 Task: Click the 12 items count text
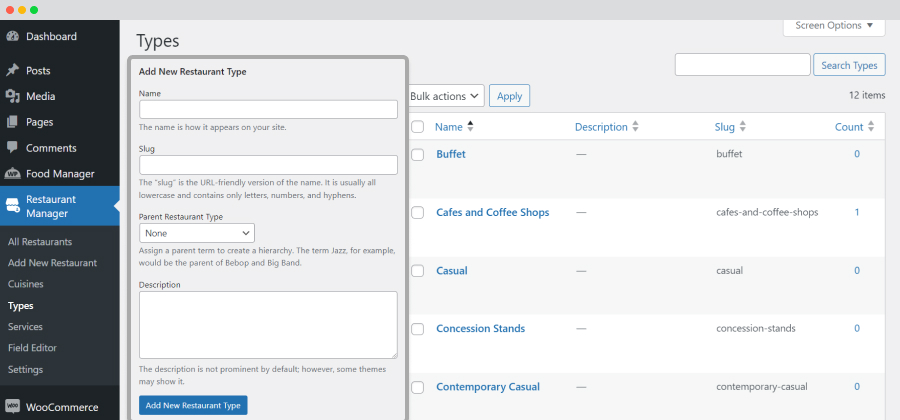click(x=867, y=95)
